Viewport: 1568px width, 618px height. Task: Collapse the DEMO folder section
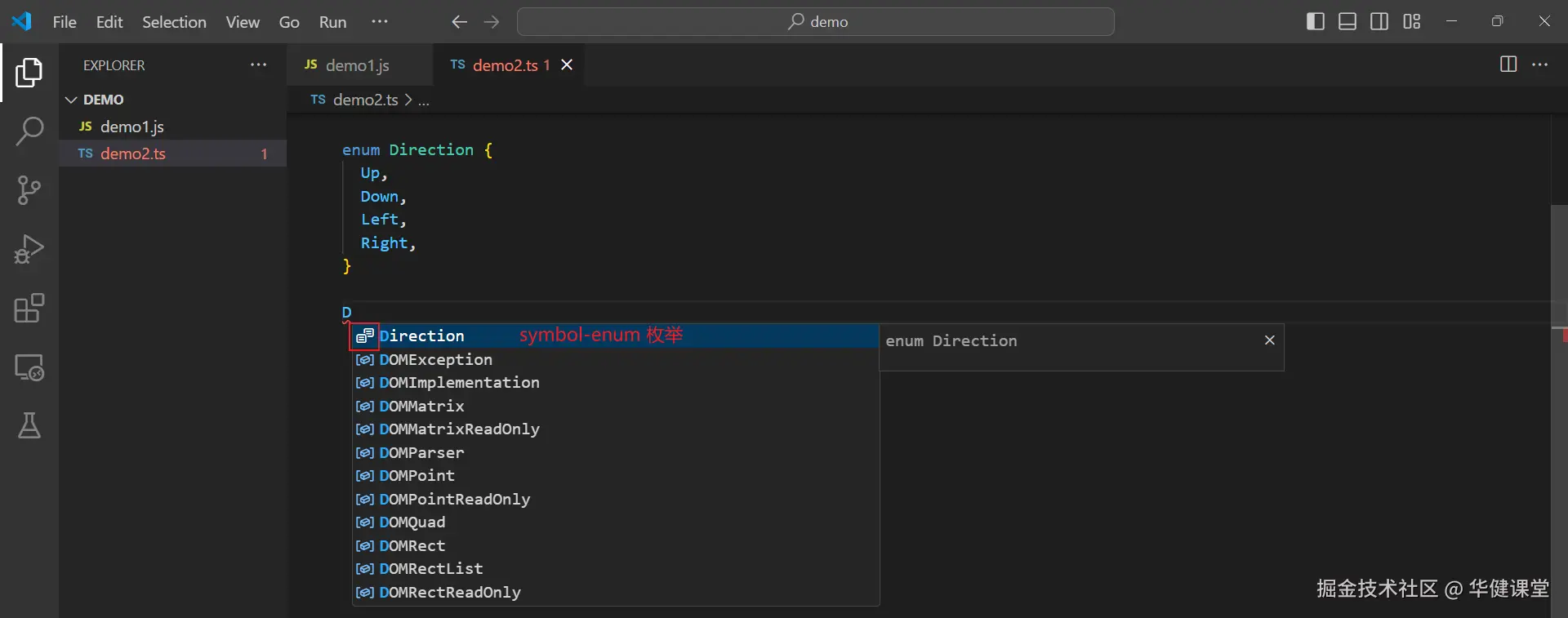pyautogui.click(x=71, y=100)
